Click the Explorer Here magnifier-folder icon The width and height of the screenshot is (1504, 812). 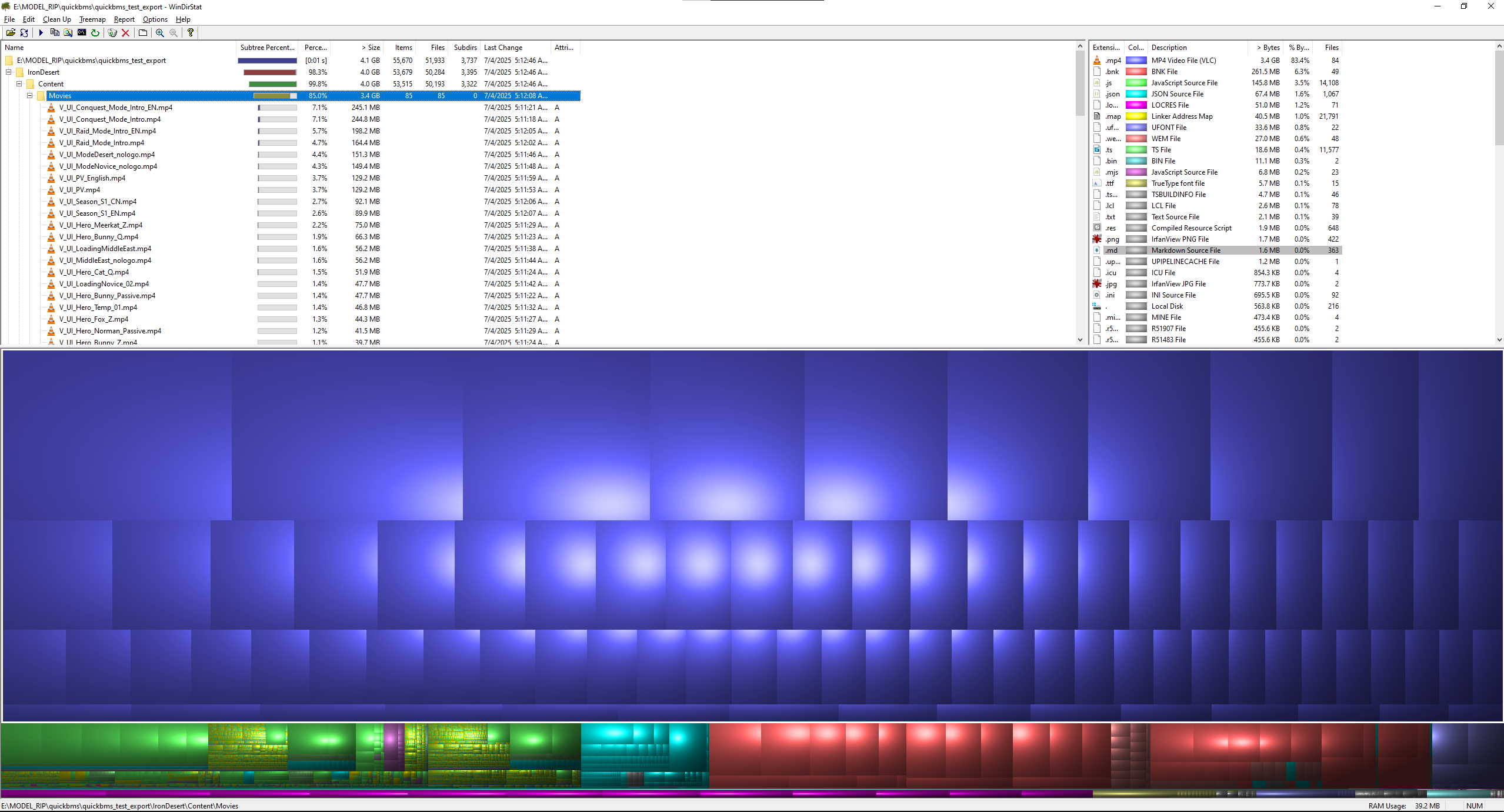[x=68, y=33]
